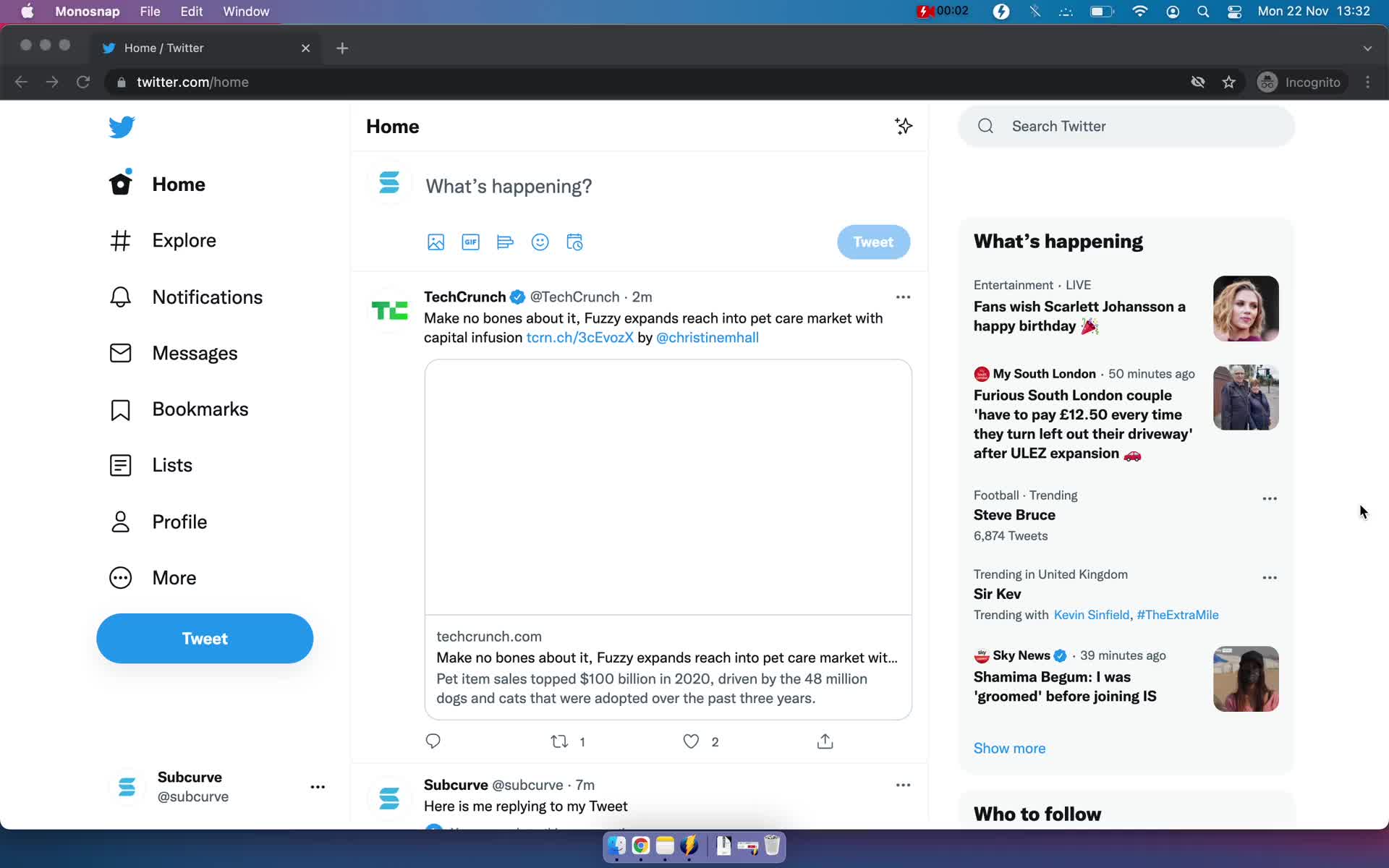Open the Kevin Sinfield trending link
1389x868 pixels.
(x=1091, y=615)
